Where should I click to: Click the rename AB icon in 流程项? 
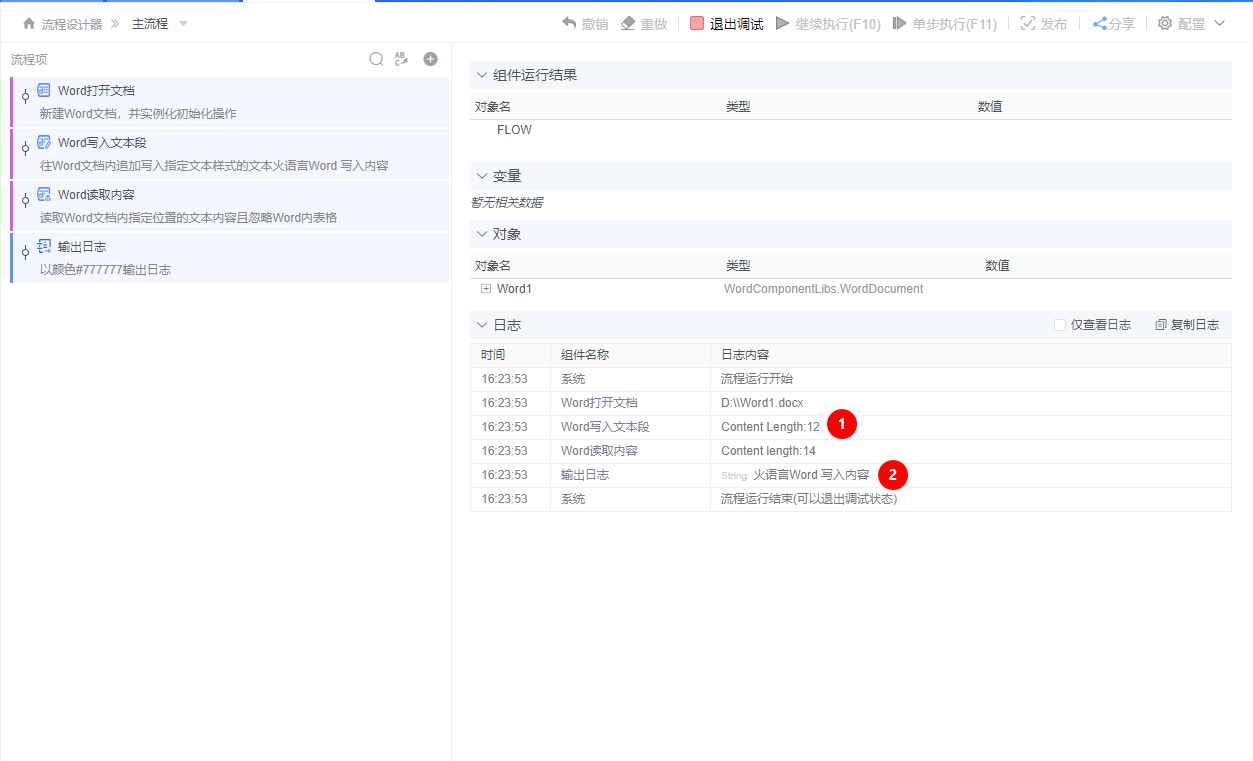click(401, 59)
